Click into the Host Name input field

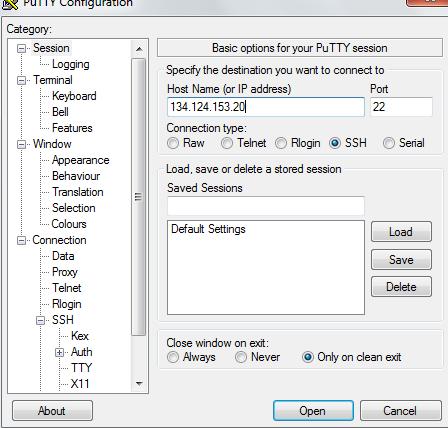(x=266, y=107)
